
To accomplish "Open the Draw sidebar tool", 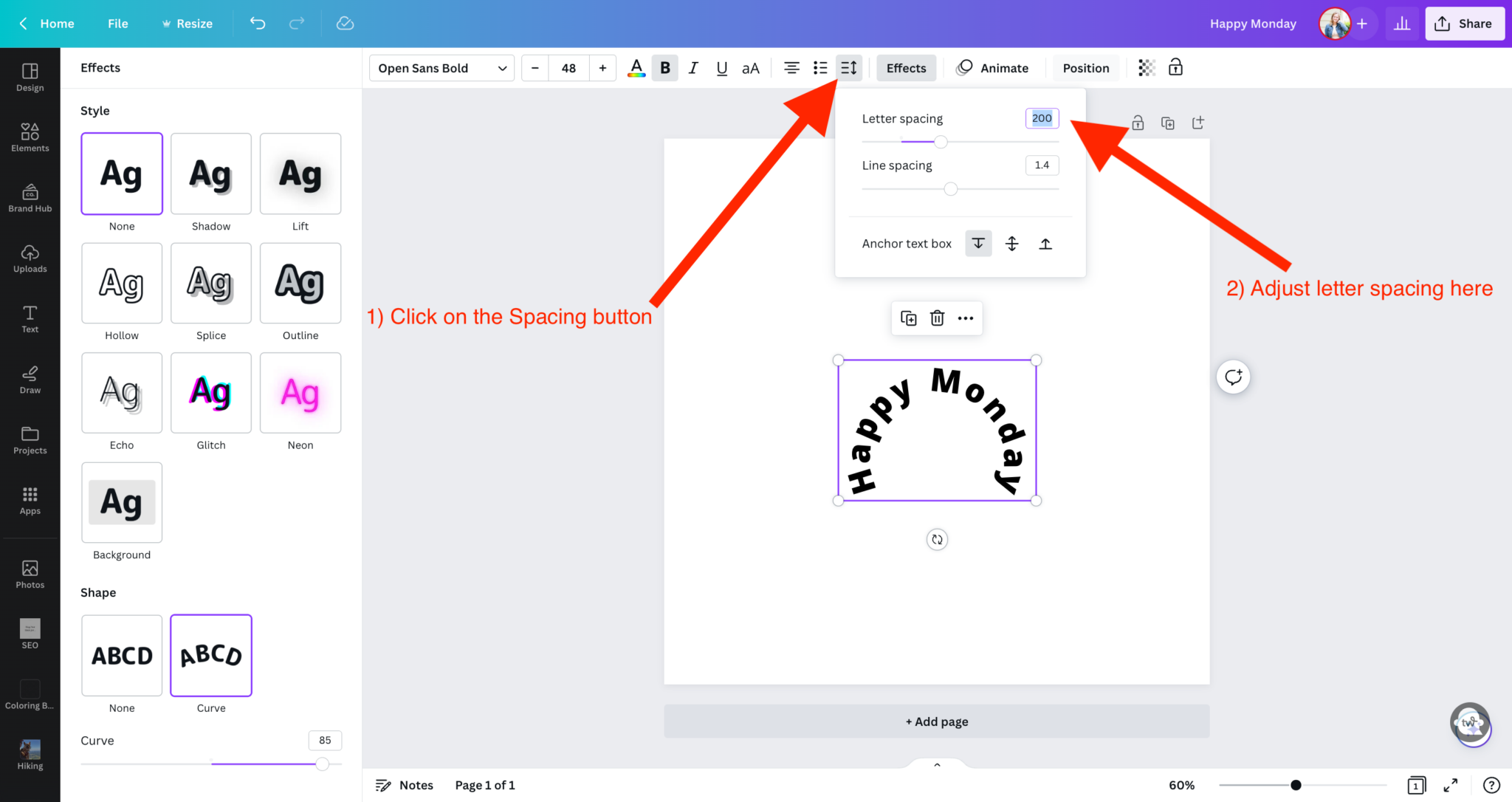I will [30, 380].
